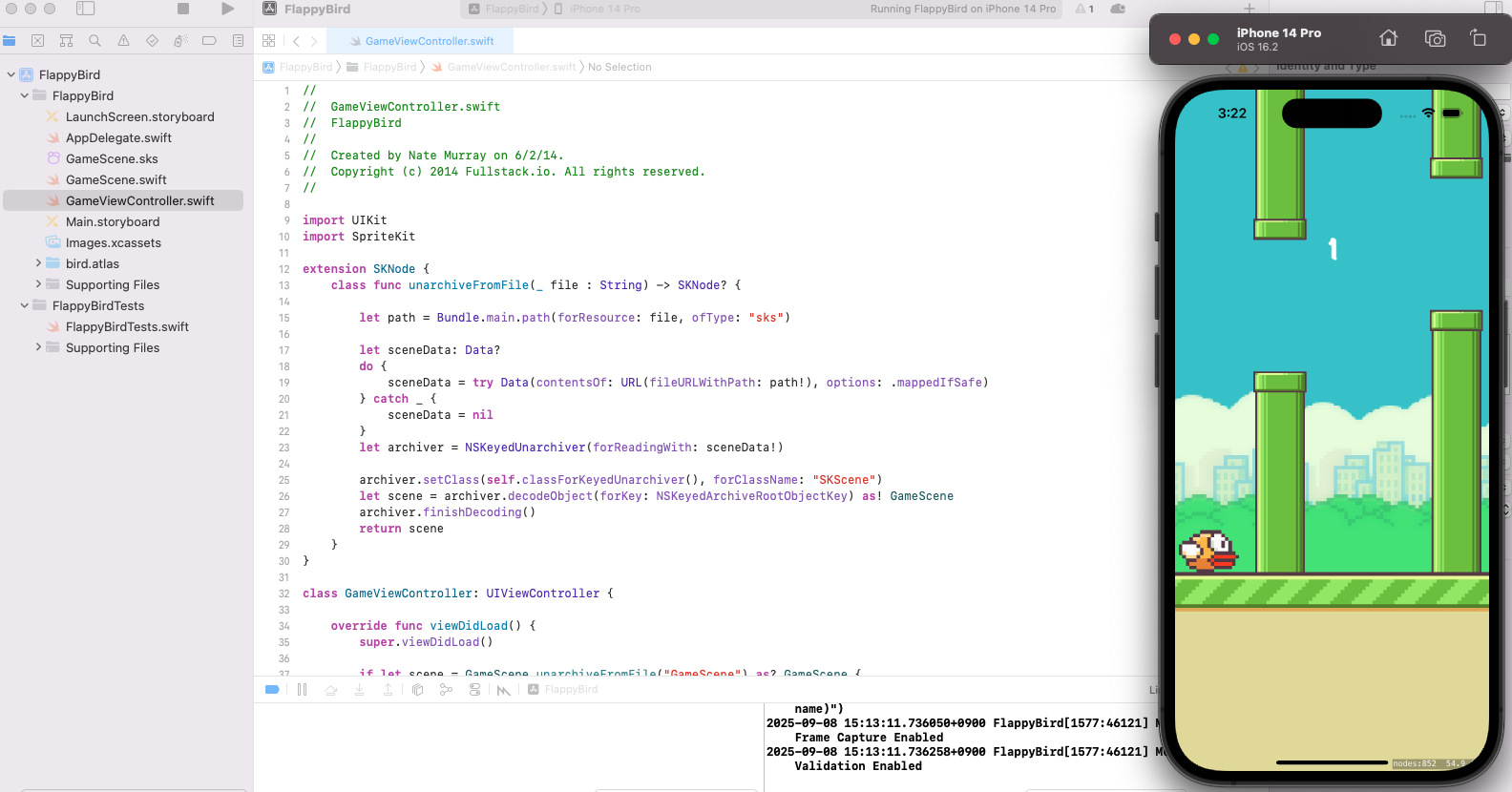The height and width of the screenshot is (792, 1512).
Task: Expand Supporting Files under FlappyBirdTests
Action: pyautogui.click(x=38, y=347)
